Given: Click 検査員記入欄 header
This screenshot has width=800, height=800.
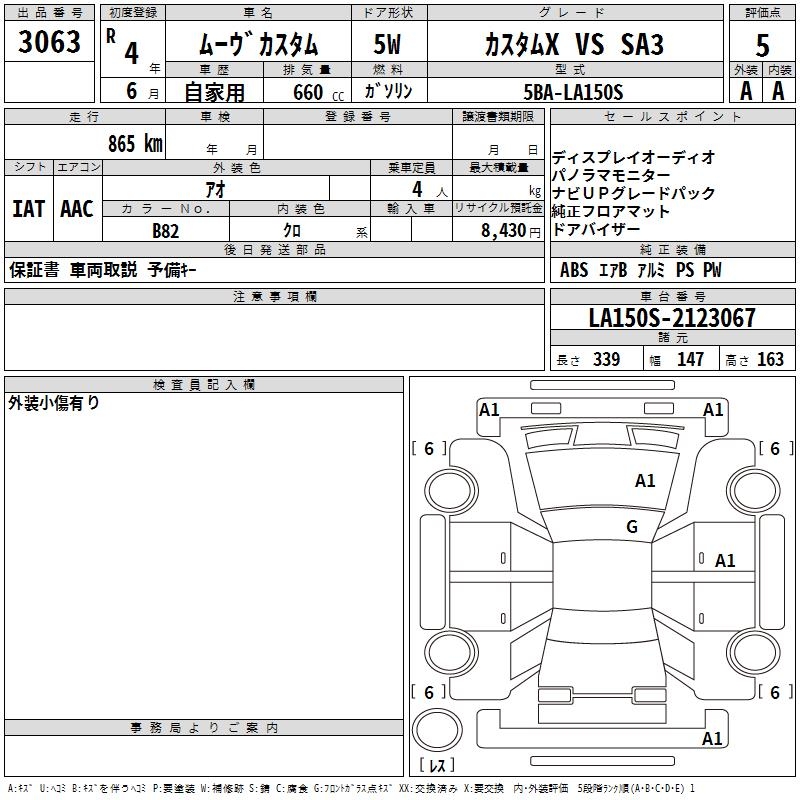Looking at the screenshot, I should [x=204, y=385].
